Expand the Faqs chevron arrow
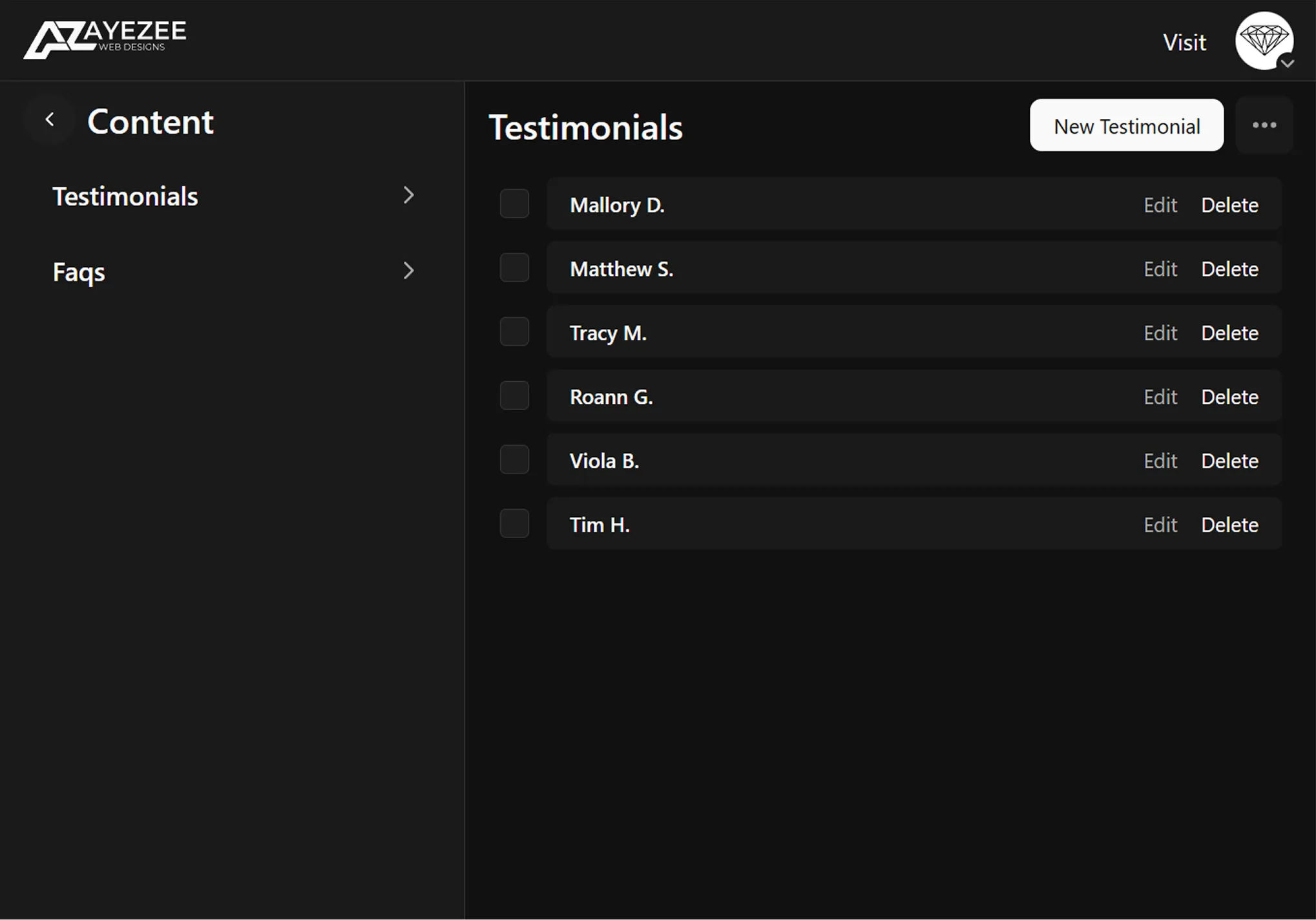Image resolution: width=1316 pixels, height=920 pixels. [408, 271]
